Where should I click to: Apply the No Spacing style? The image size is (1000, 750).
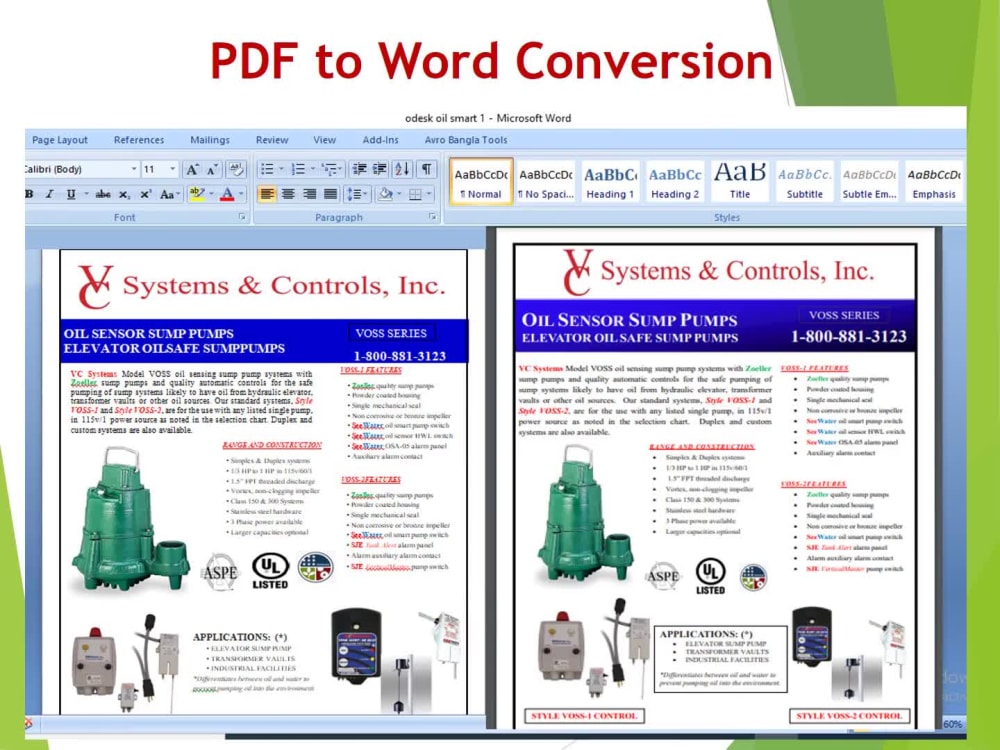point(545,182)
